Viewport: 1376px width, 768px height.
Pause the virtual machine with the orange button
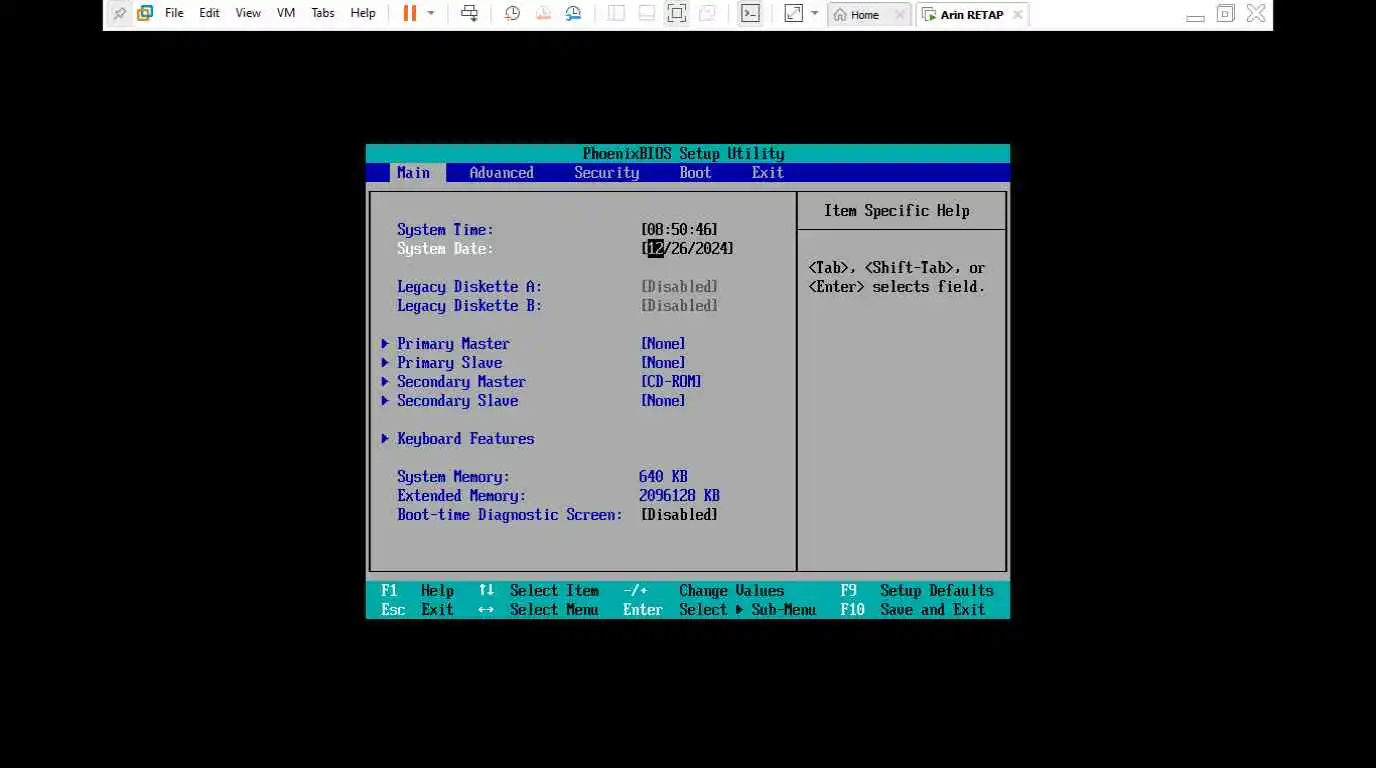tap(410, 14)
